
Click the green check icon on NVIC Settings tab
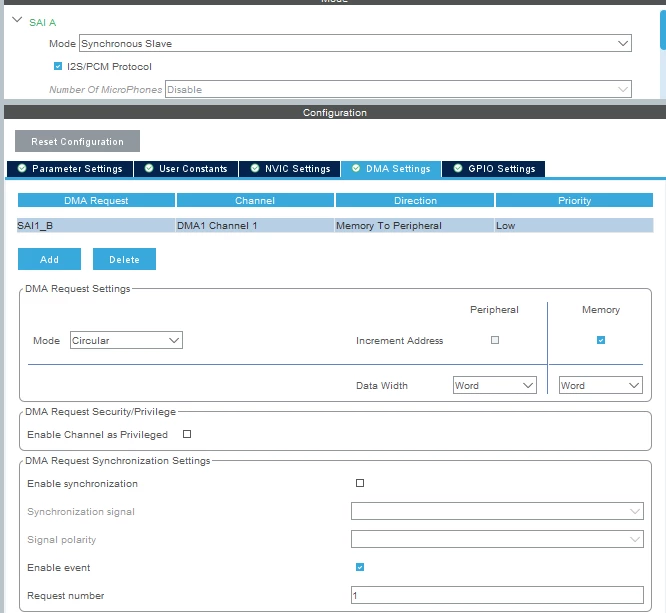click(255, 168)
